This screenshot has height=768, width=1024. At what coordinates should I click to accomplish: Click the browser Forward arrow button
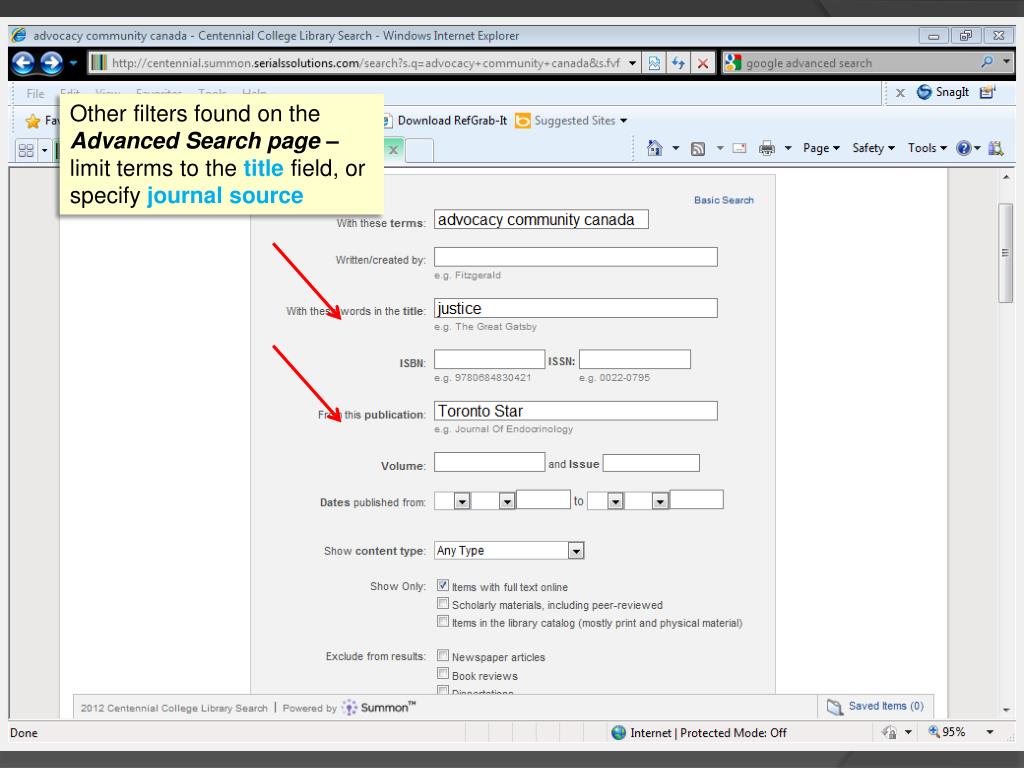[x=51, y=63]
